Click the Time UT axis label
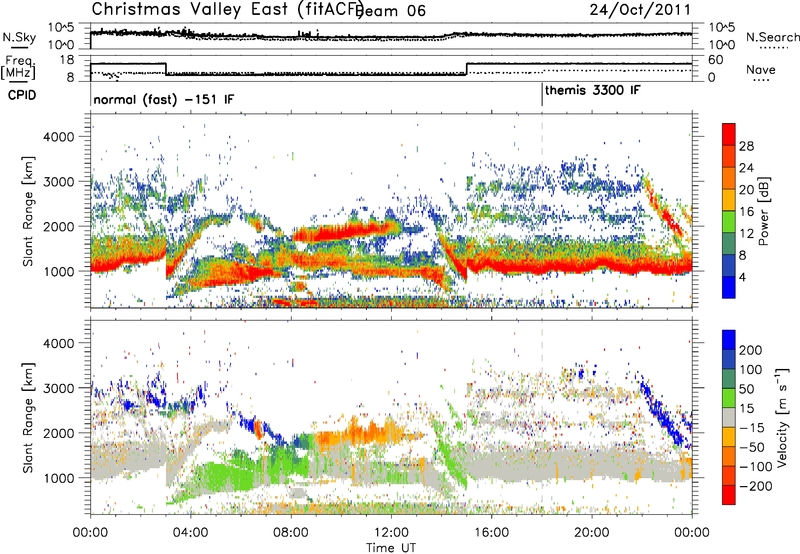Image resolution: width=800 pixels, height=554 pixels. (391, 547)
